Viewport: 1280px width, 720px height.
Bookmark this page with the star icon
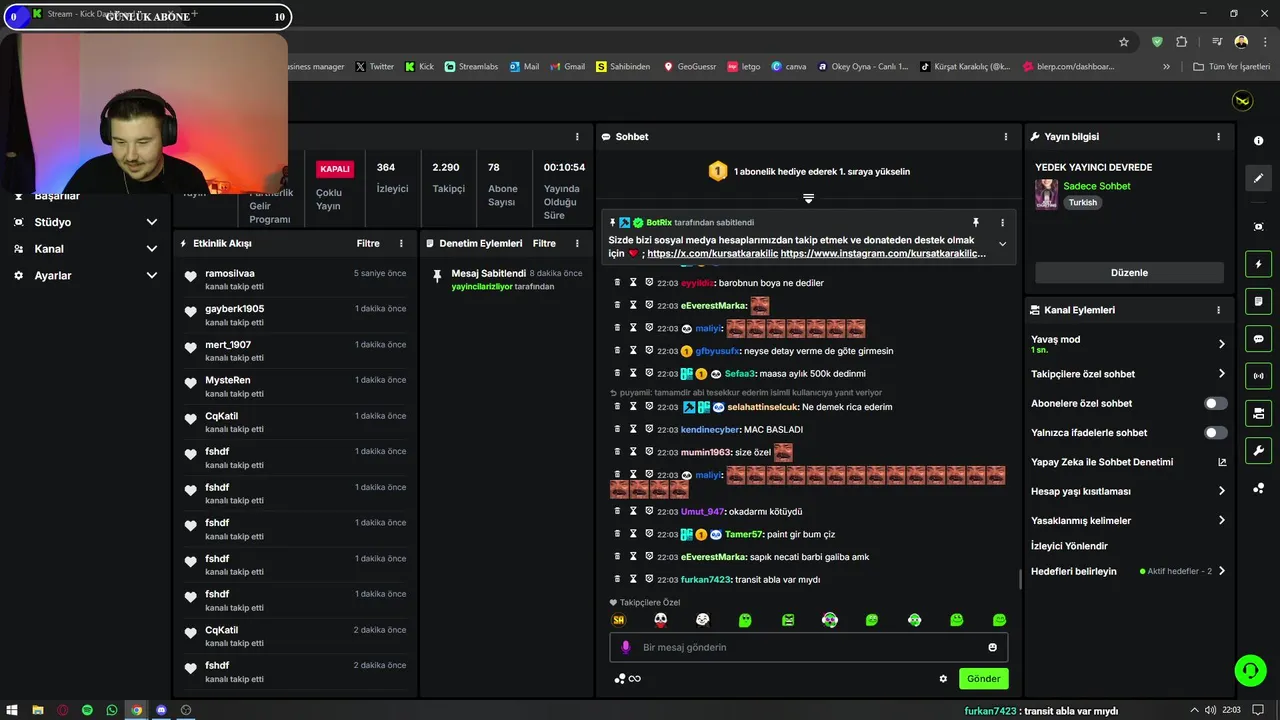(x=1124, y=42)
